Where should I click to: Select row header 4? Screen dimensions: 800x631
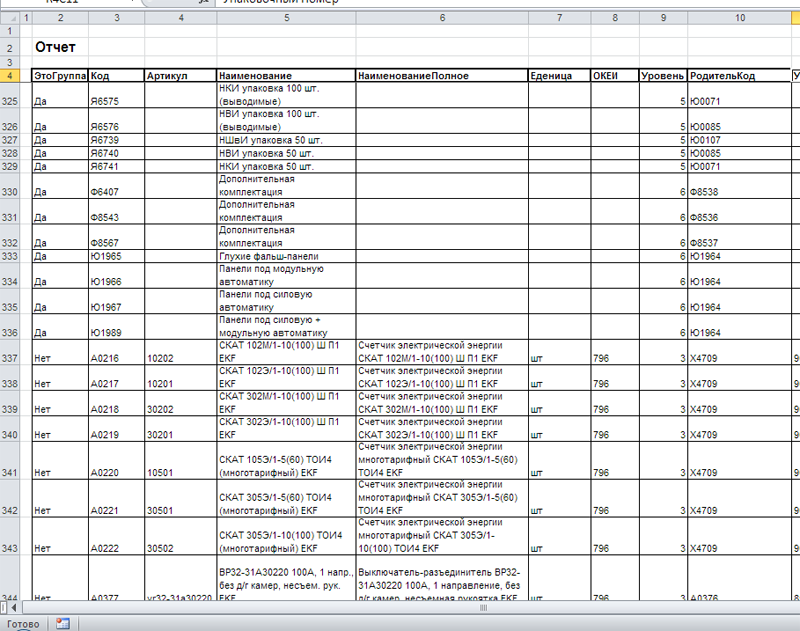pos(9,75)
